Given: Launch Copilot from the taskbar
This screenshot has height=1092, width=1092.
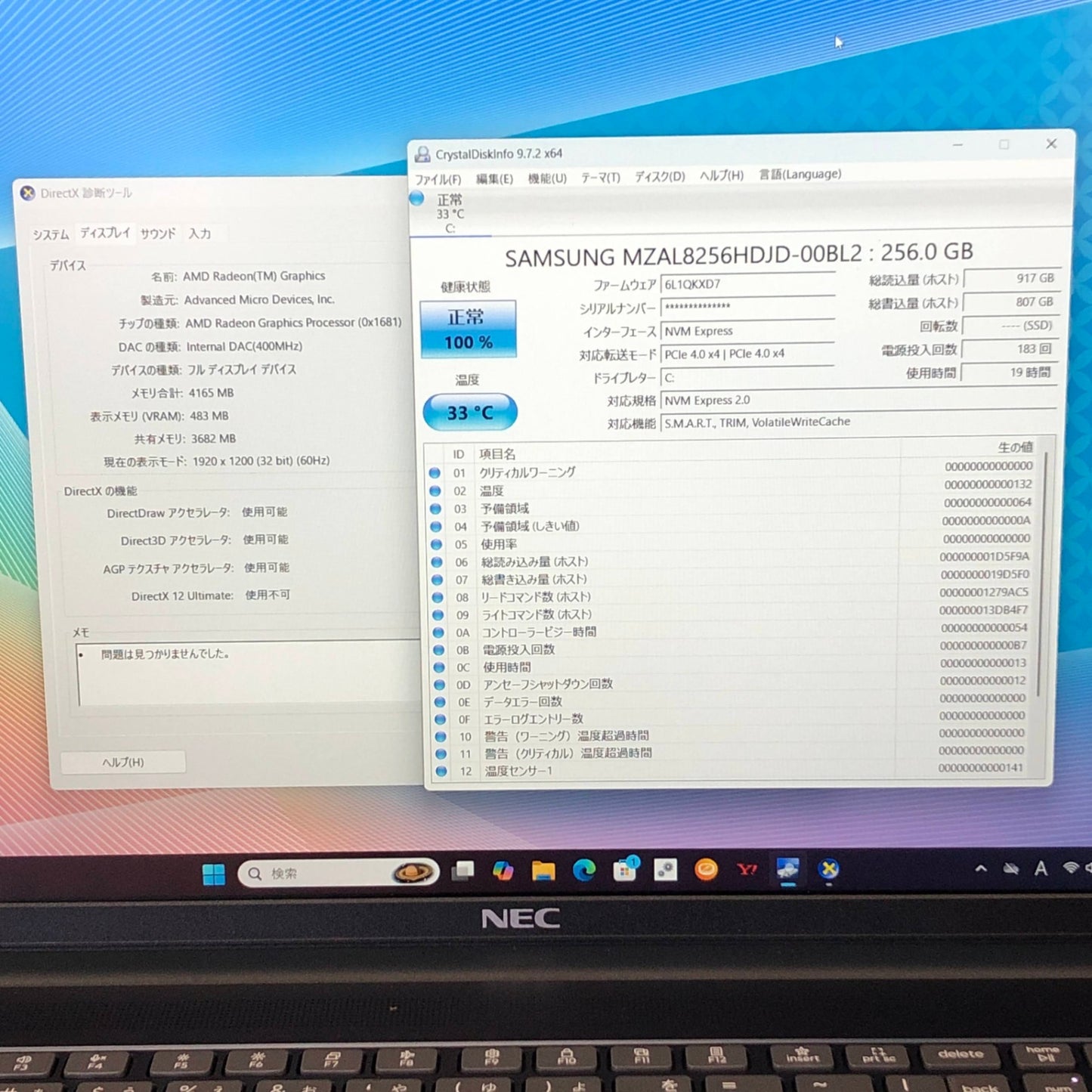Looking at the screenshot, I should (503, 871).
